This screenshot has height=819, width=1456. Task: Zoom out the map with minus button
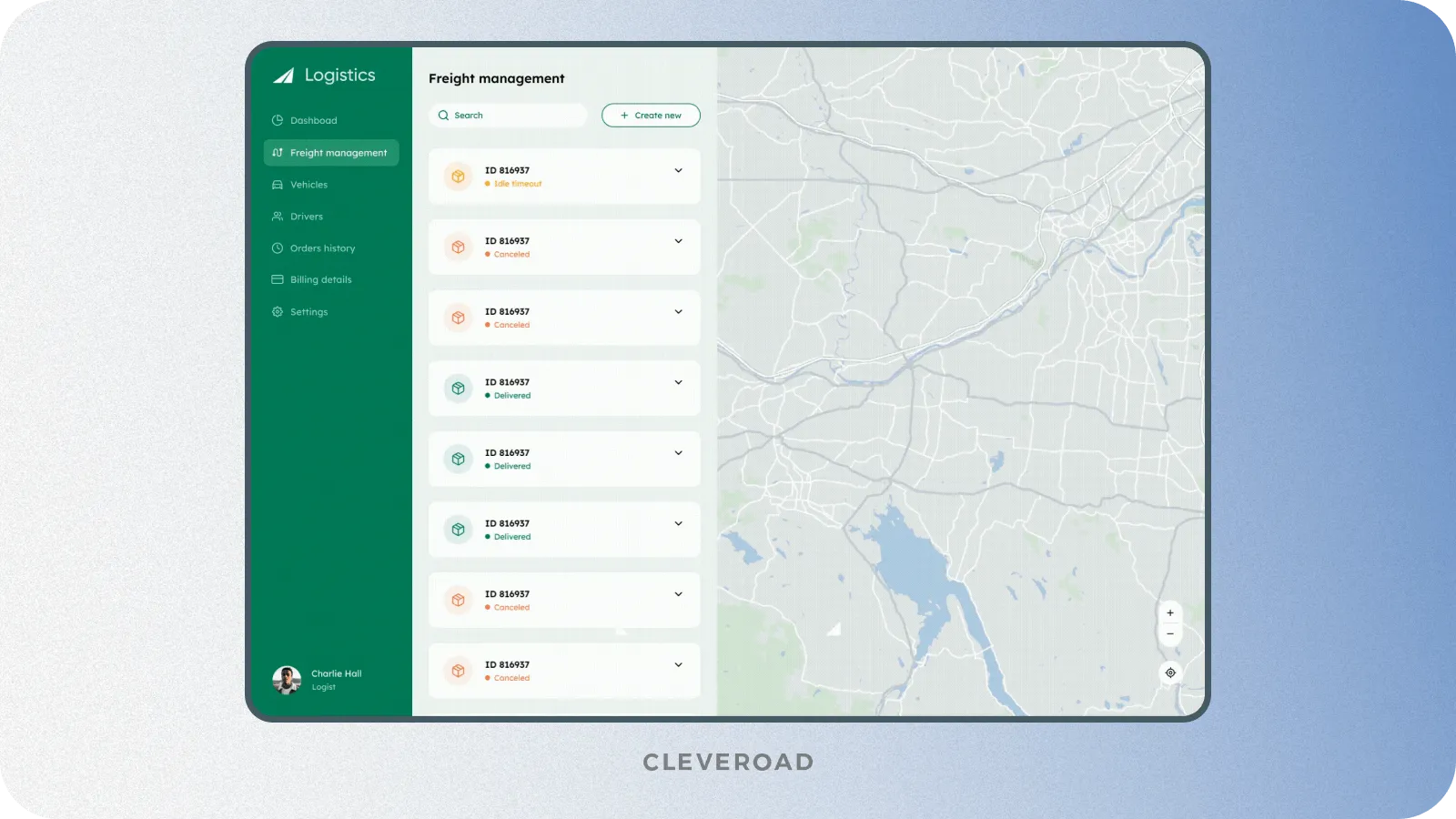(1170, 634)
